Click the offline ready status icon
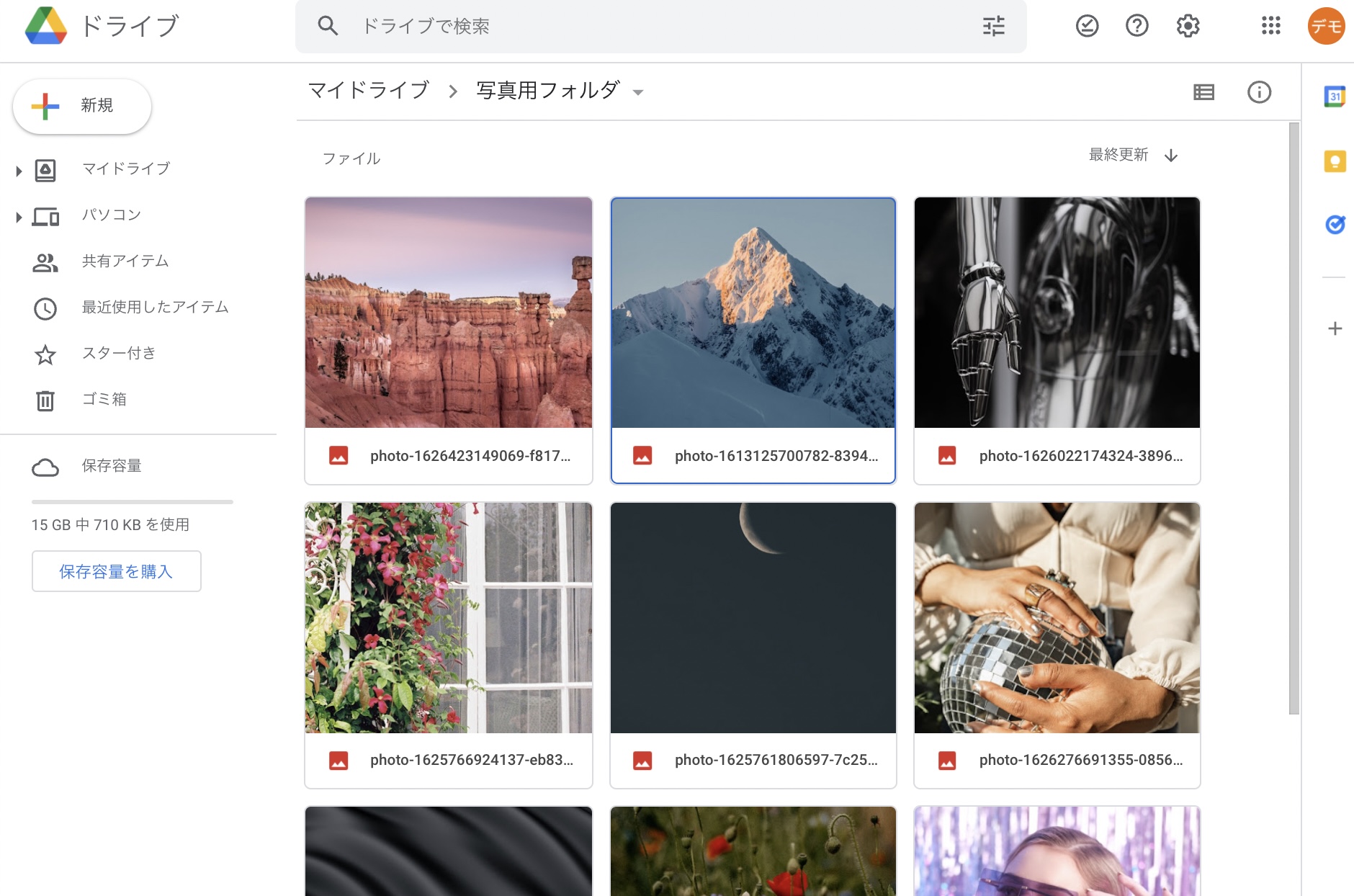 (1087, 27)
